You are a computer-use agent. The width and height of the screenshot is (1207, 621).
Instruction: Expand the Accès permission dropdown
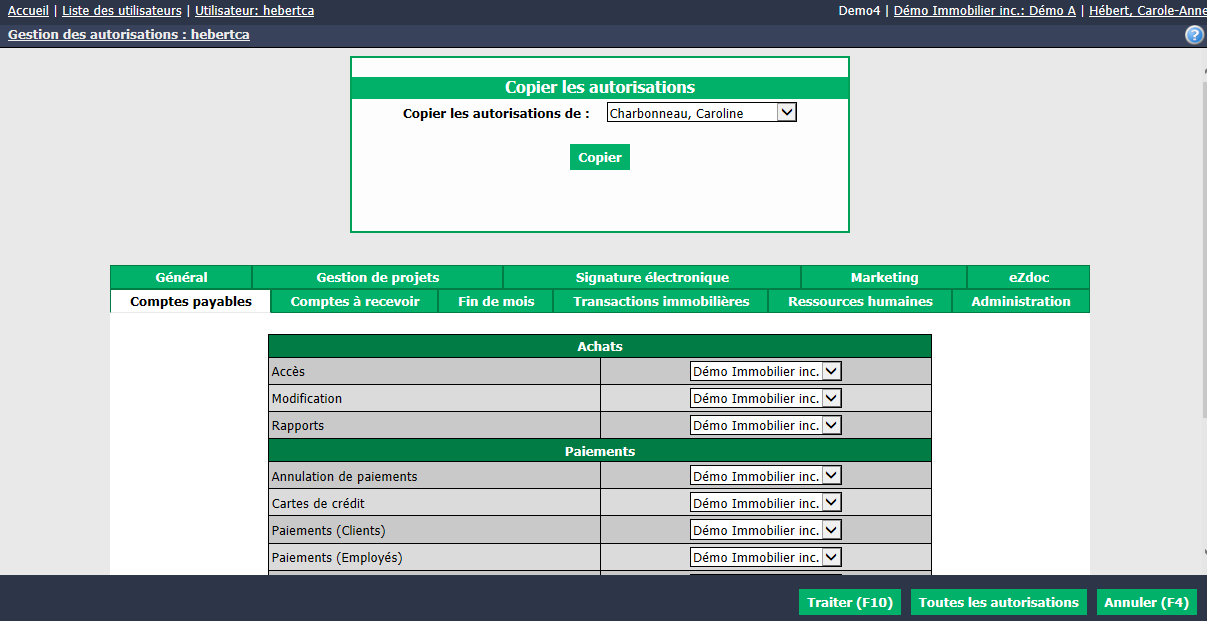point(766,371)
